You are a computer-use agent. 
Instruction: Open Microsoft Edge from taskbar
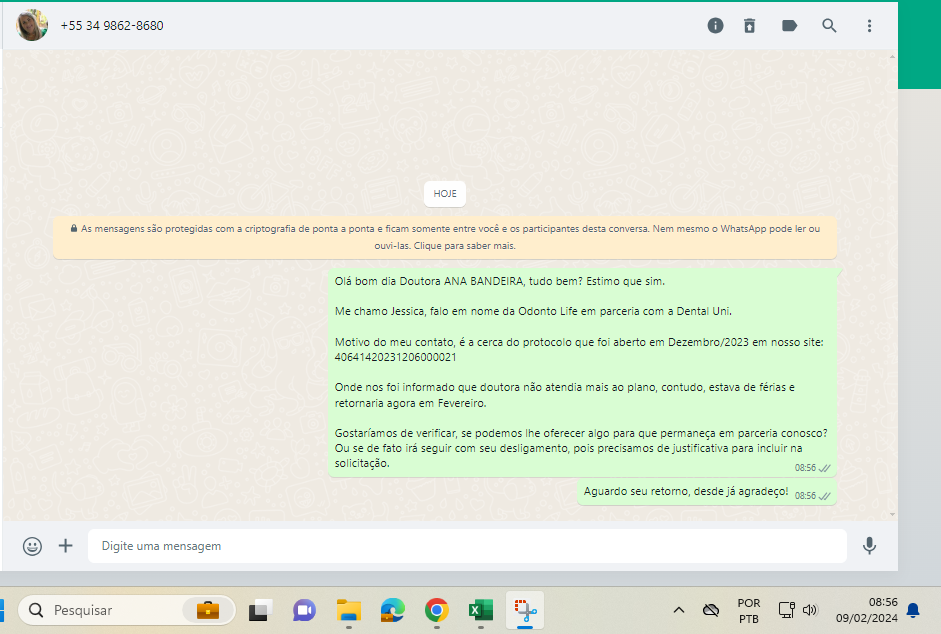click(x=392, y=610)
